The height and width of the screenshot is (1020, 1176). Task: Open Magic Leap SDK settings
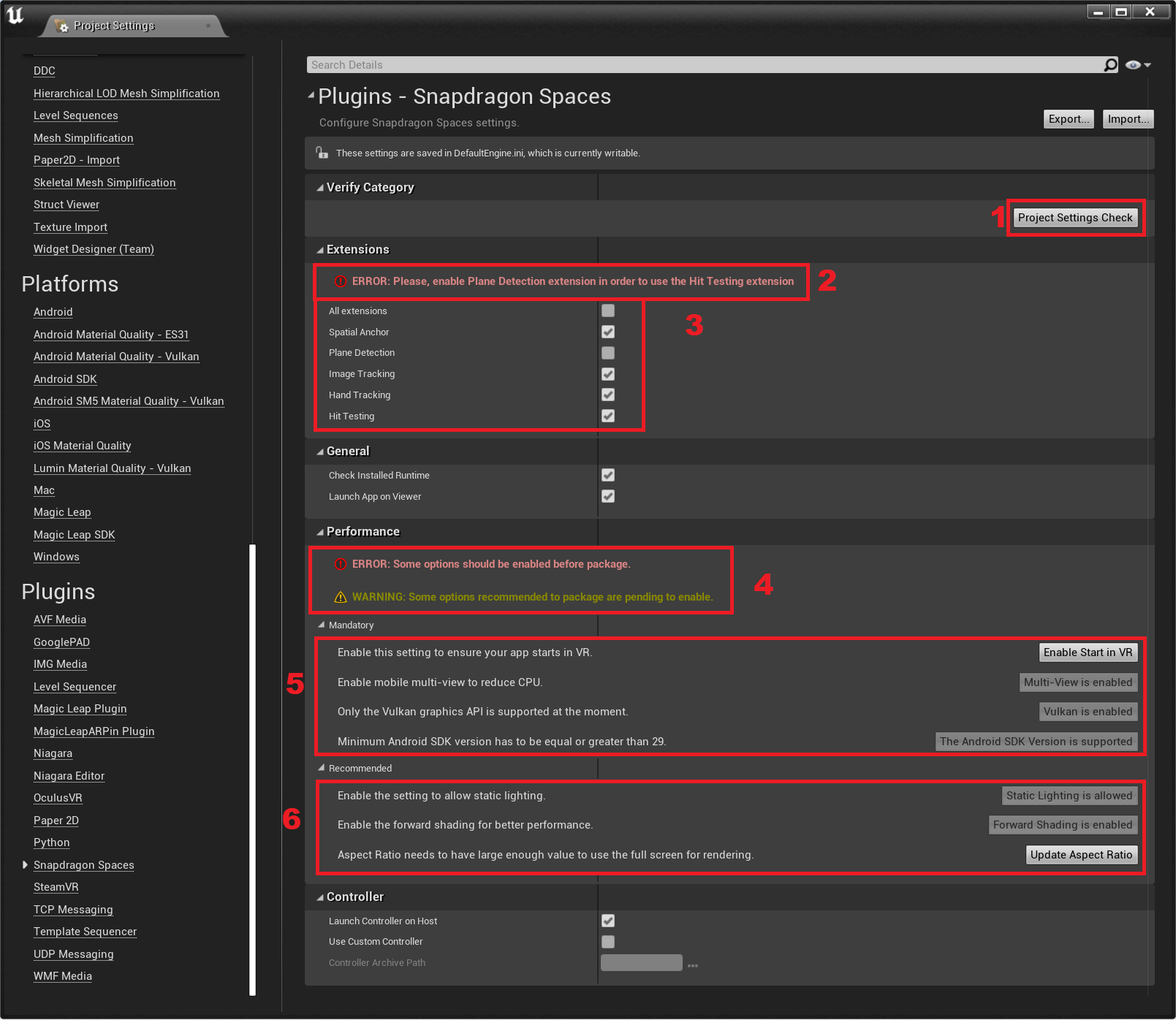pyautogui.click(x=75, y=535)
